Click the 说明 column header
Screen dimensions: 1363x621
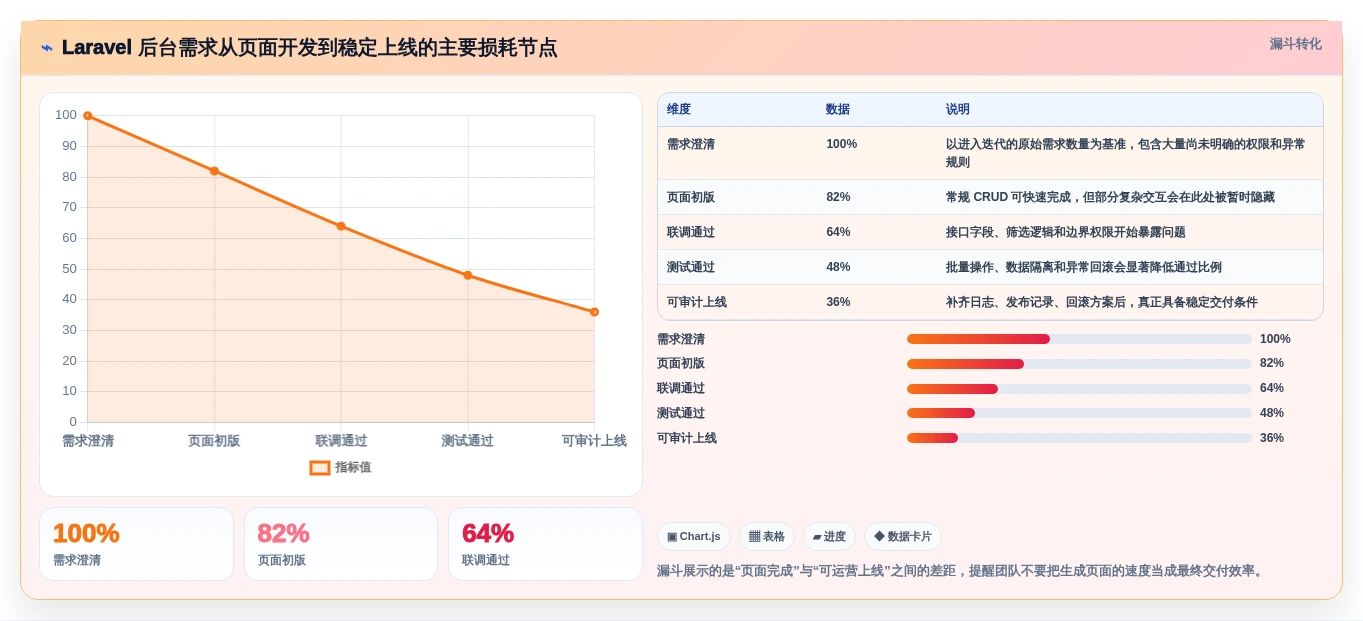tap(958, 109)
